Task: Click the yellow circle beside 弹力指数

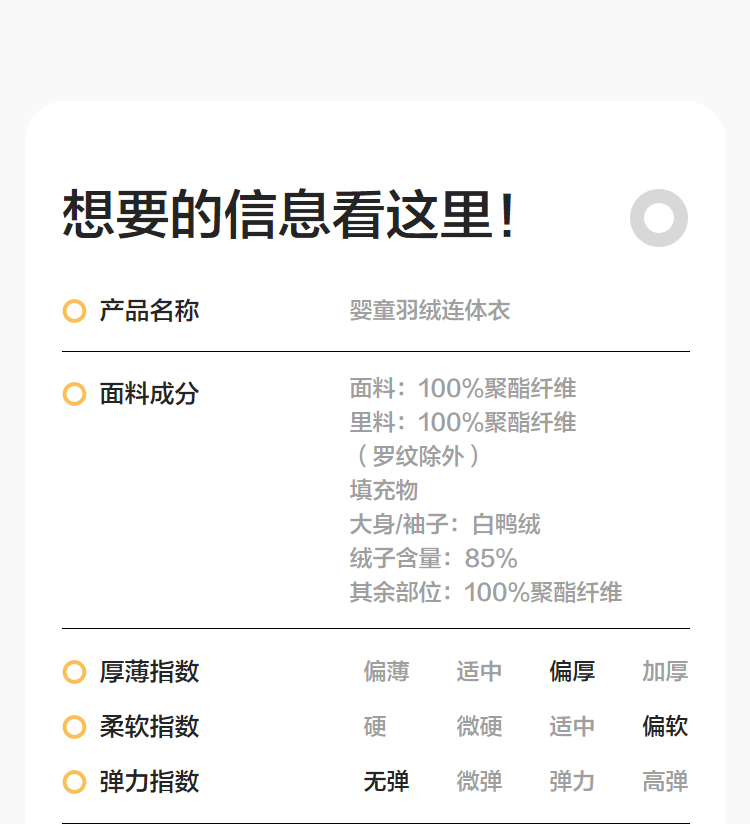Action: [74, 782]
